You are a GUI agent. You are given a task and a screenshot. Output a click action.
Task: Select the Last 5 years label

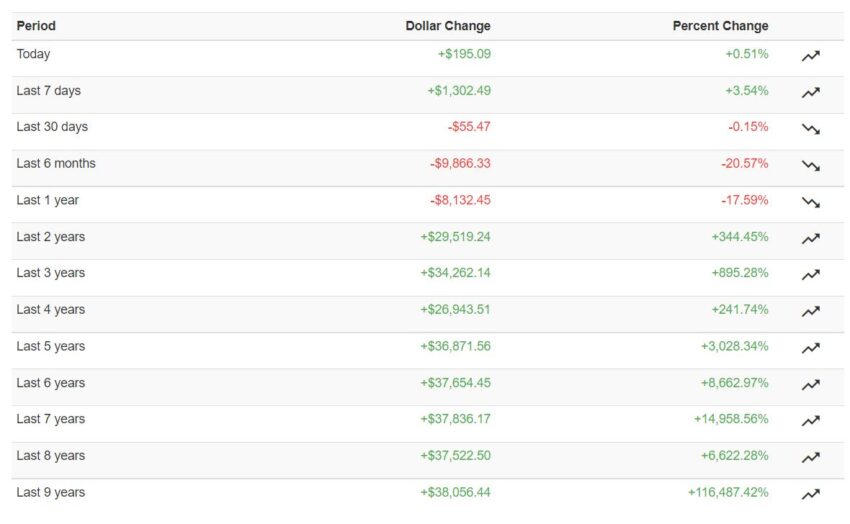click(x=50, y=346)
